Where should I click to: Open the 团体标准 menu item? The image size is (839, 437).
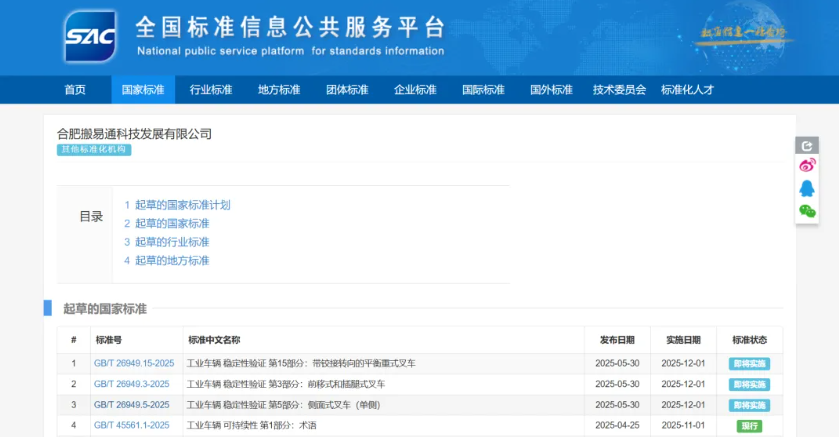pyautogui.click(x=347, y=90)
